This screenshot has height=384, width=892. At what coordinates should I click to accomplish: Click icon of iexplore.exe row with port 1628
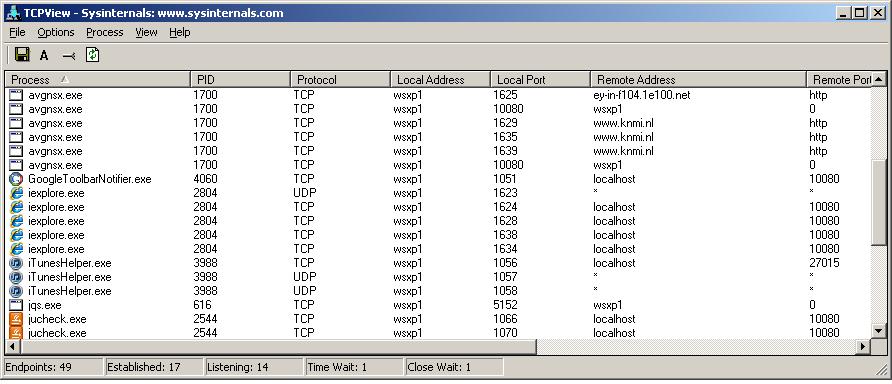click(16, 221)
